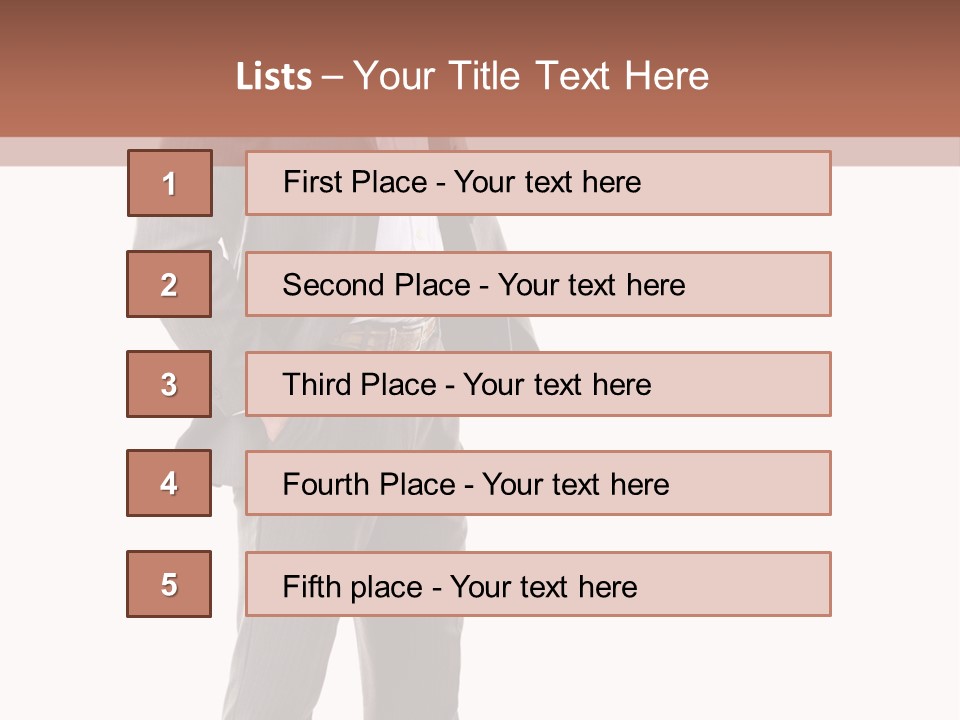Image resolution: width=960 pixels, height=720 pixels.
Task: Click 'Your text here' in First Place bar
Action: click(x=547, y=182)
